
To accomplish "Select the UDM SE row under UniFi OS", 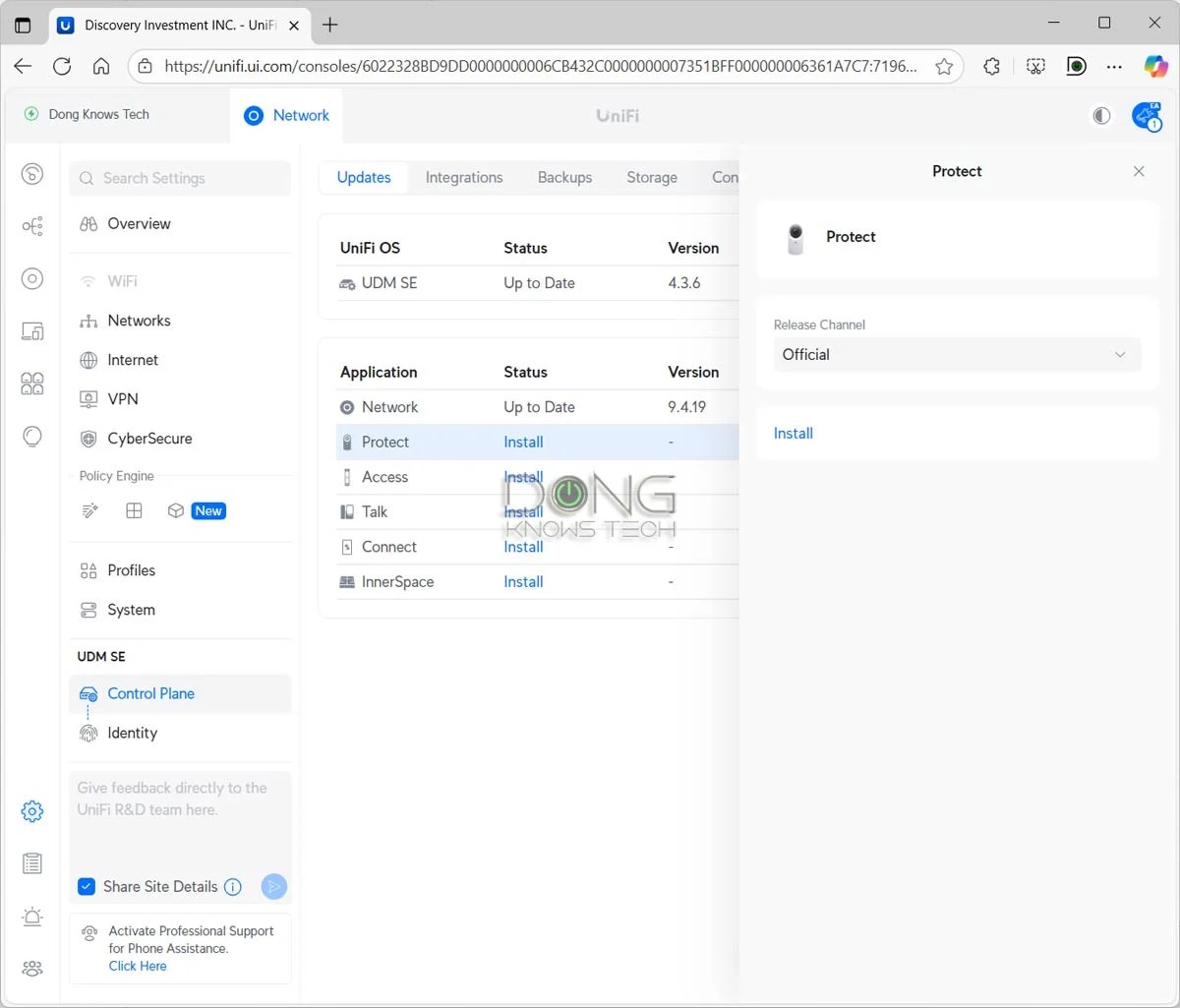I will (x=537, y=283).
